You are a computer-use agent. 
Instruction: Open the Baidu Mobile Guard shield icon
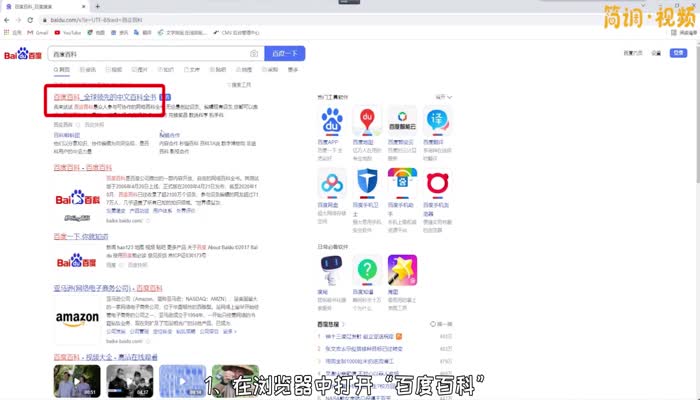[367, 181]
